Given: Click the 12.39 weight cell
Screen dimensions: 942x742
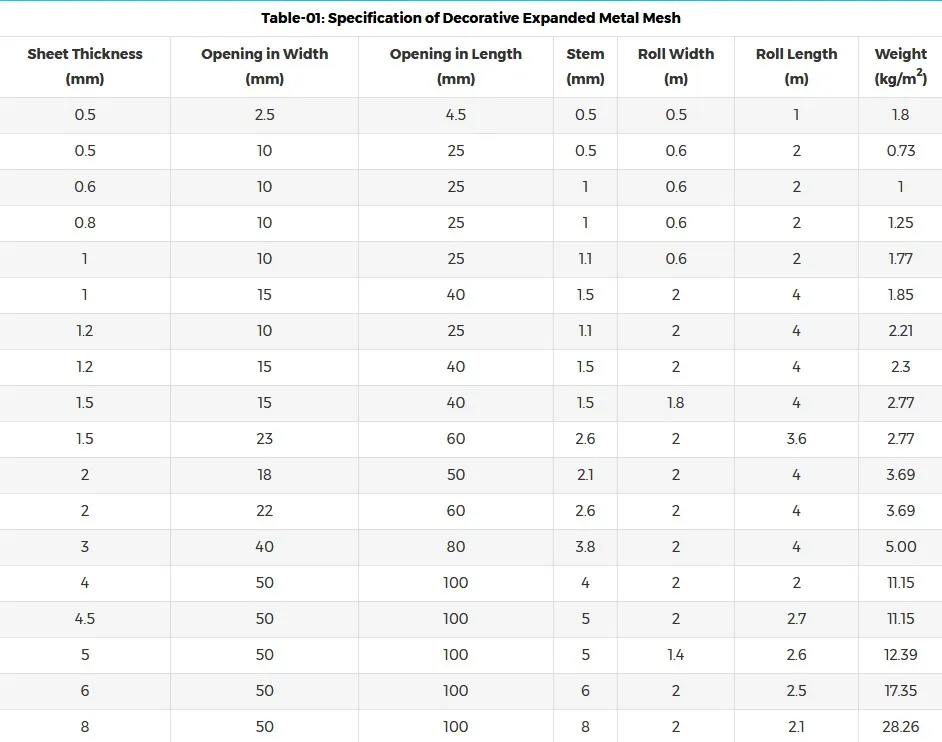Looking at the screenshot, I should pos(901,655).
